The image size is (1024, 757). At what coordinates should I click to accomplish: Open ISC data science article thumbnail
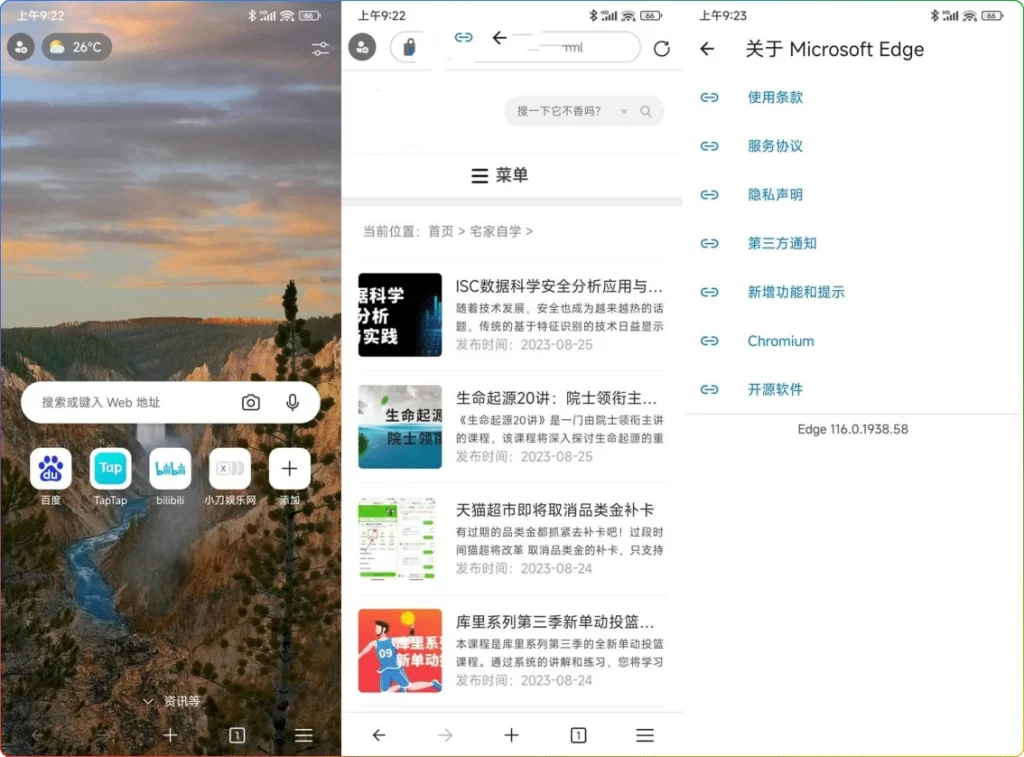pos(400,315)
